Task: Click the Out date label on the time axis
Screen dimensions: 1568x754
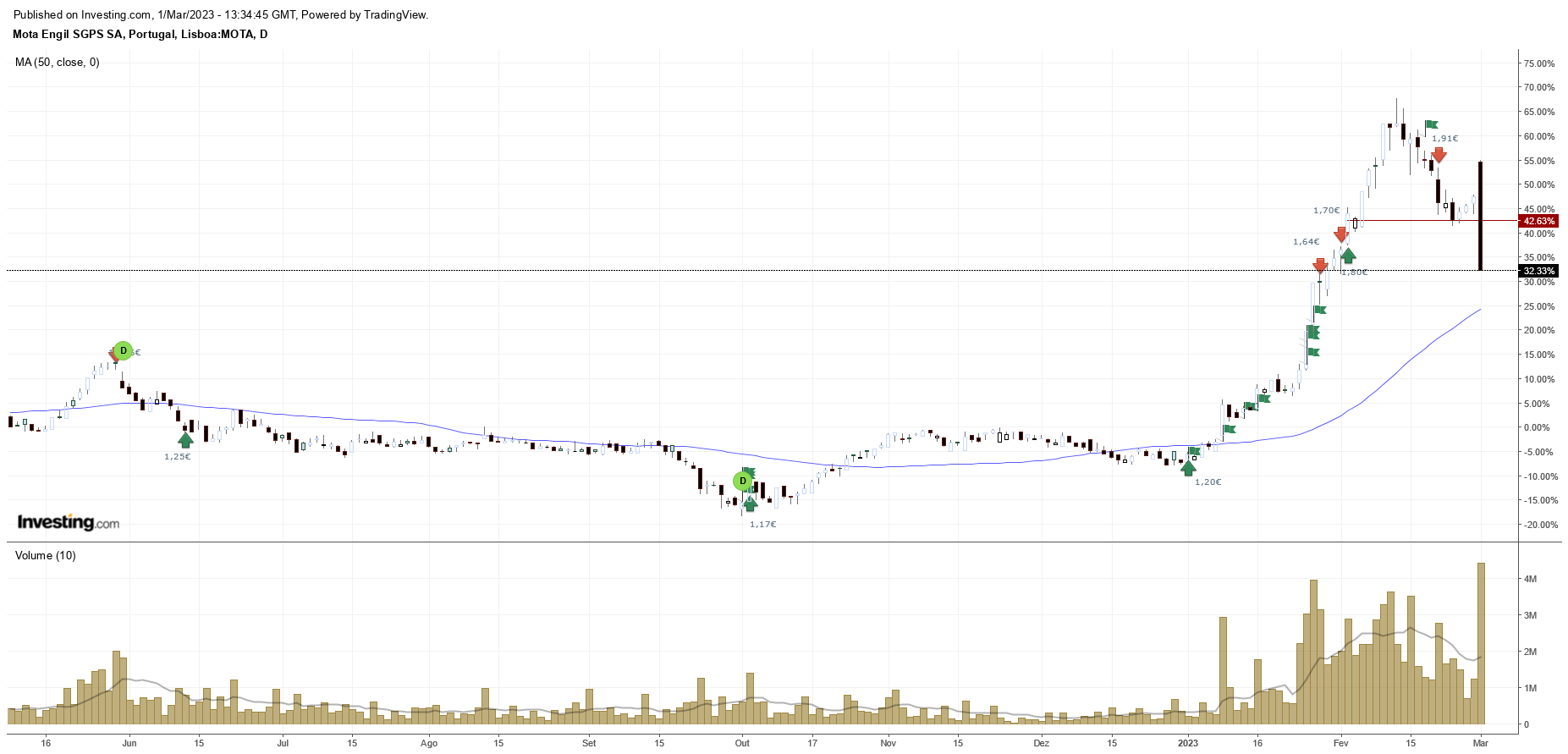Action: point(742,743)
